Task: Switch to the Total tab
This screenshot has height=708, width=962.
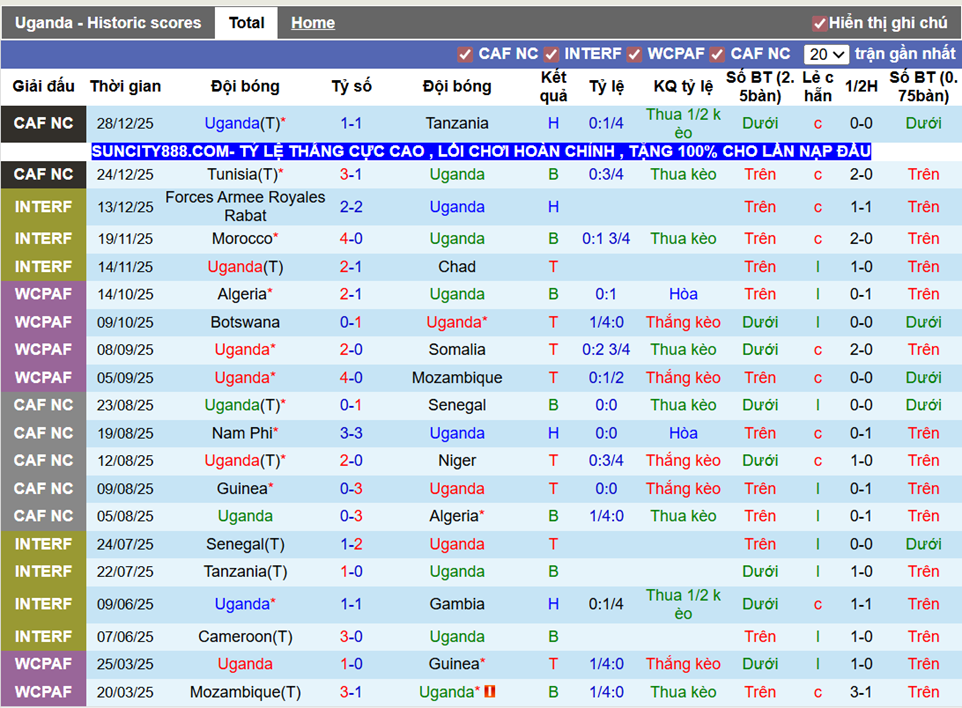Action: pyautogui.click(x=246, y=23)
